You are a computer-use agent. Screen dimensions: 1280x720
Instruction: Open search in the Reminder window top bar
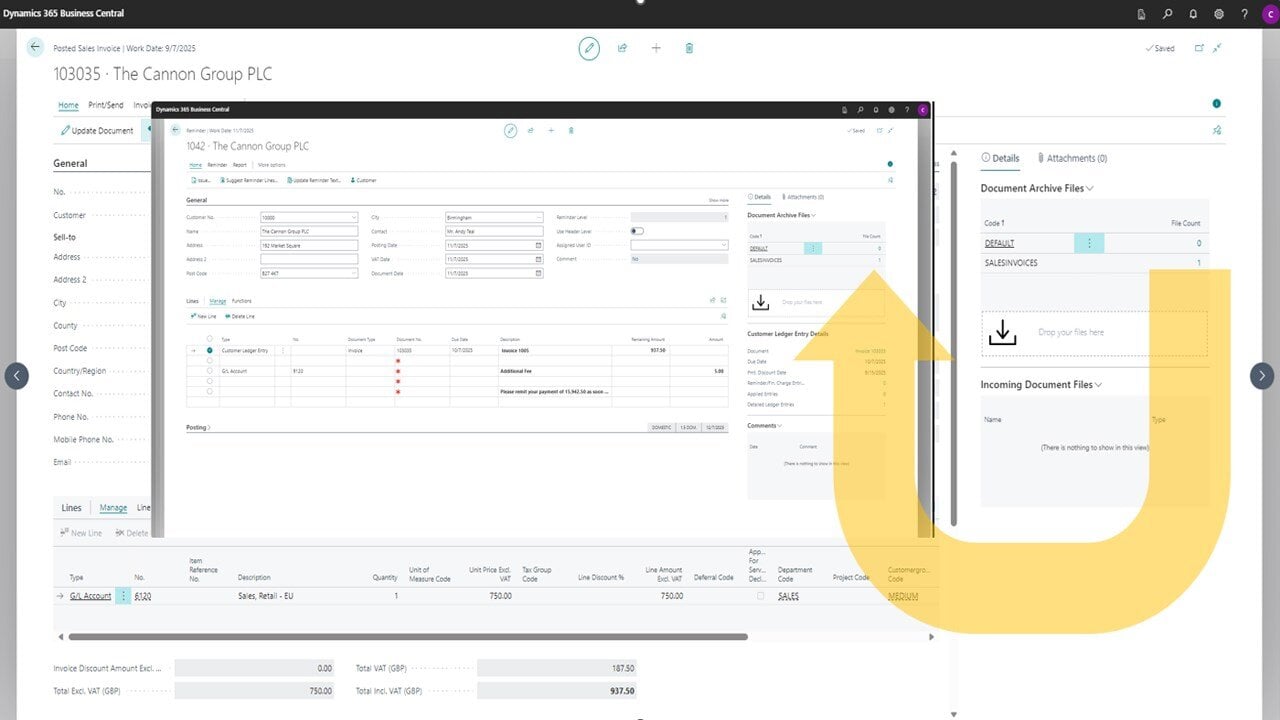[860, 110]
